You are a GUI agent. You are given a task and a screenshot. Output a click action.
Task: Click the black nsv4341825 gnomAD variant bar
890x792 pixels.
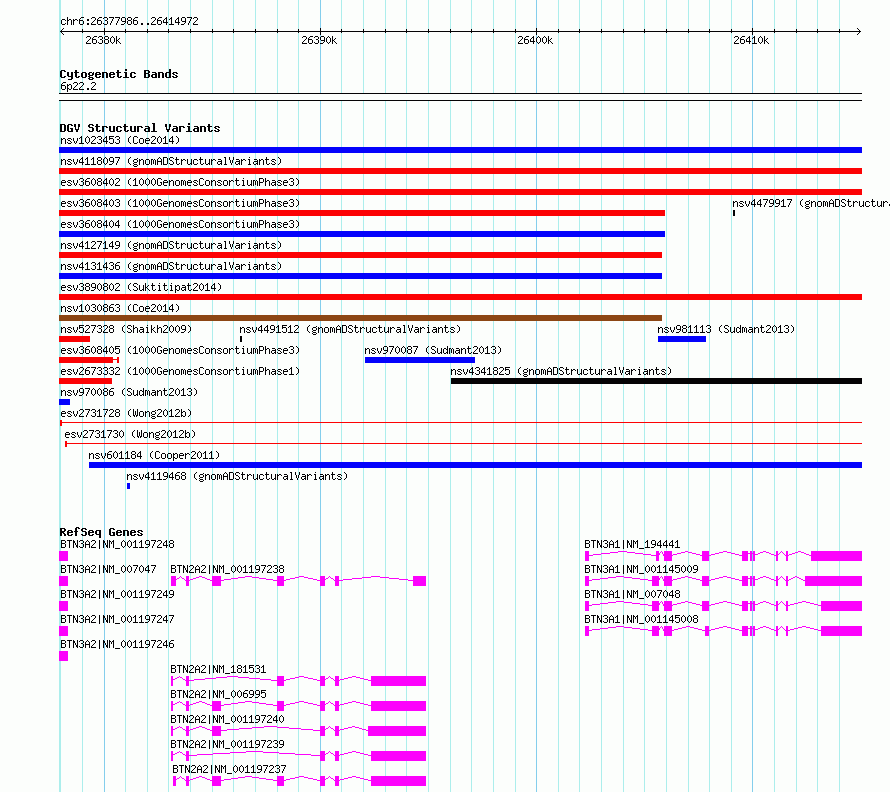click(656, 381)
